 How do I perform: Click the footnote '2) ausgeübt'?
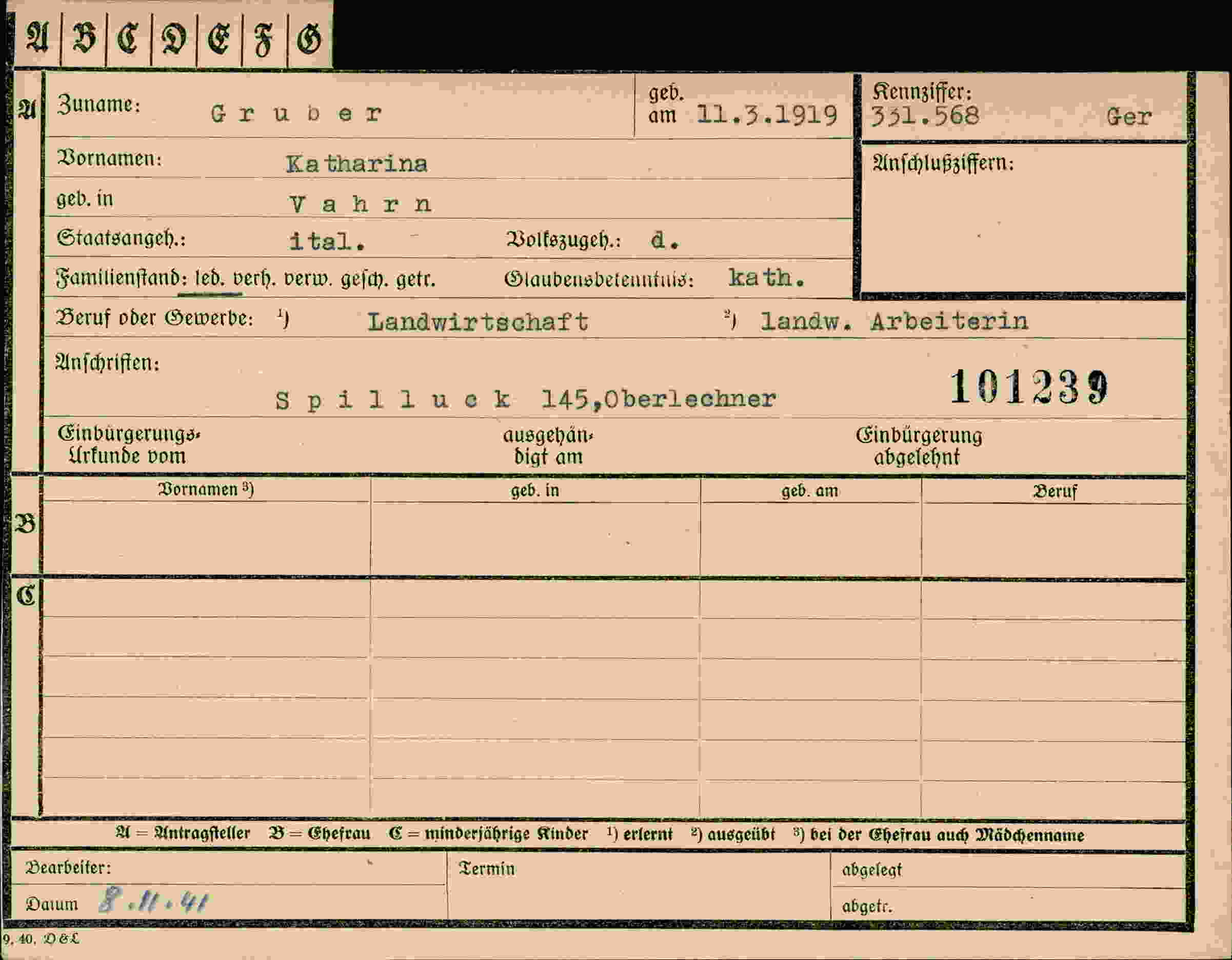click(x=733, y=834)
